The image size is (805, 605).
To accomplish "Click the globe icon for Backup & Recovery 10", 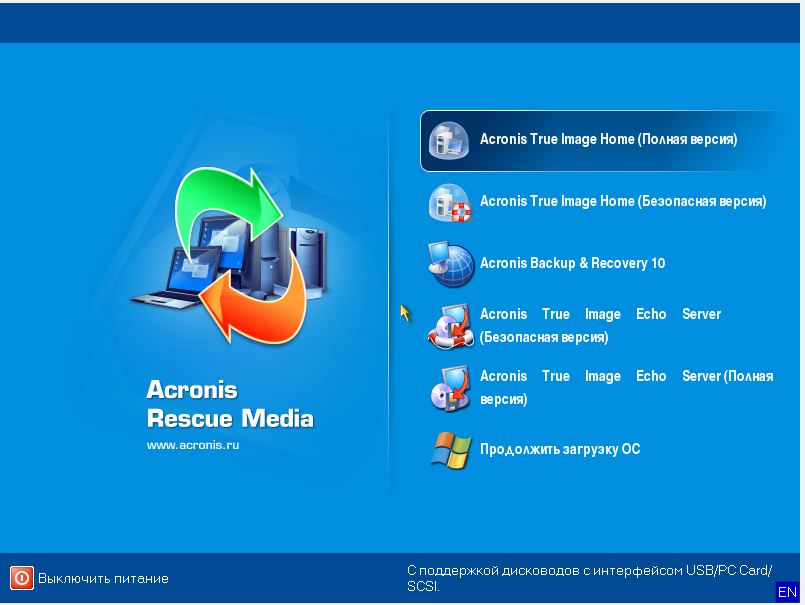I will click(x=449, y=264).
